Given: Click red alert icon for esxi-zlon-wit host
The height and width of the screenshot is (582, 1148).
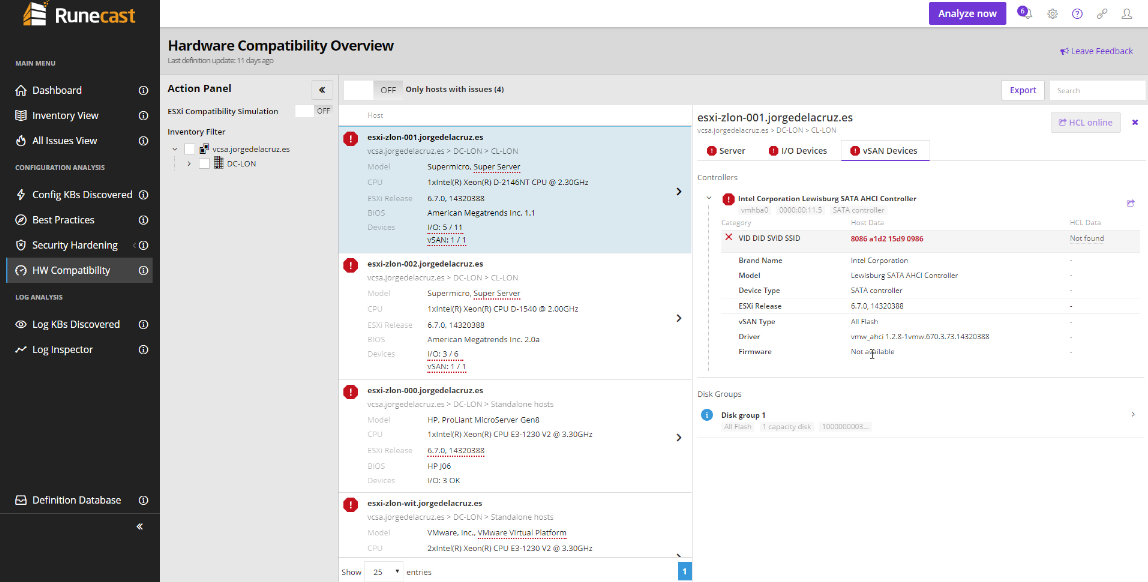Looking at the screenshot, I should tap(351, 504).
